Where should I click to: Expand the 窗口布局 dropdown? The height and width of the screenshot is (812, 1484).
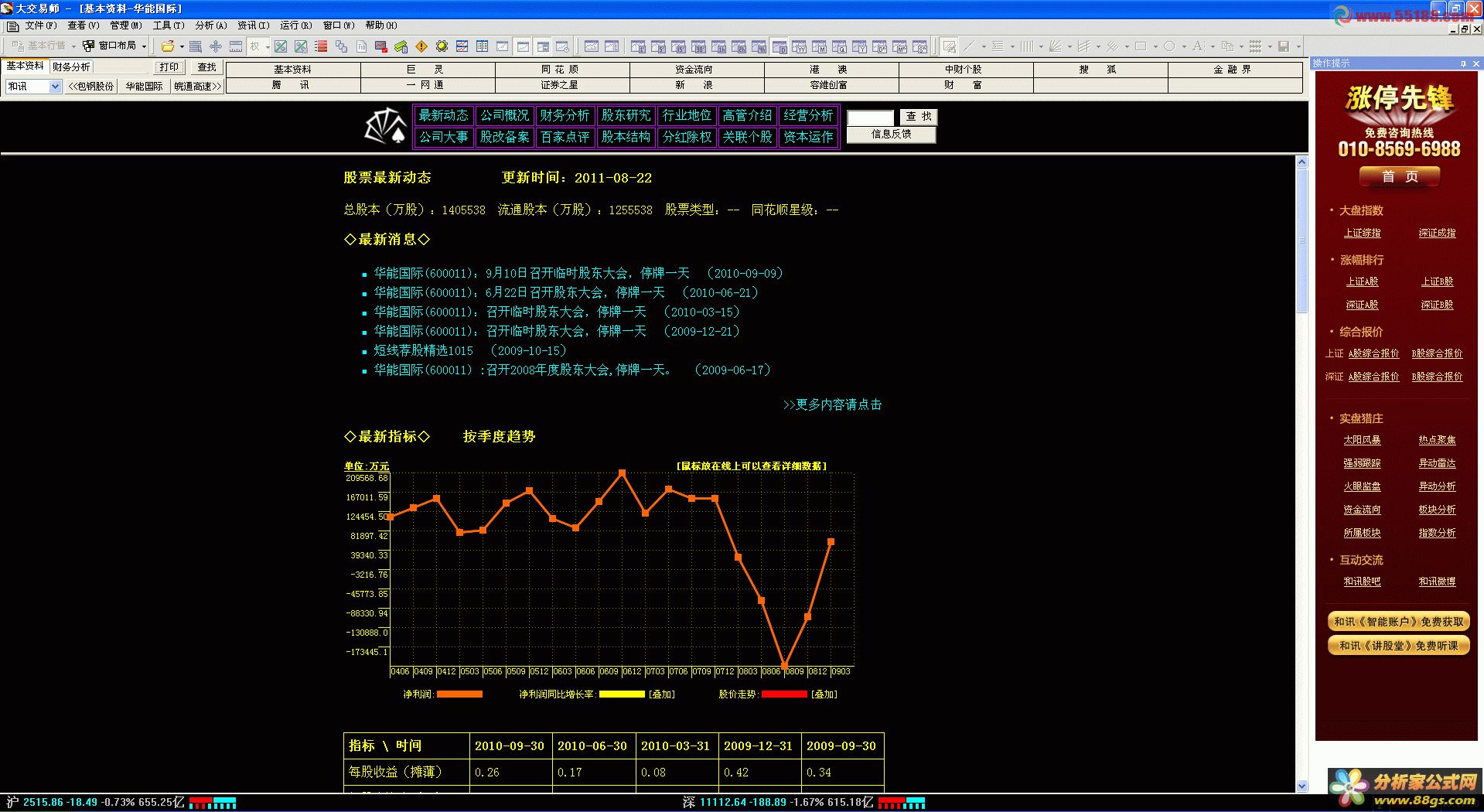(x=144, y=46)
